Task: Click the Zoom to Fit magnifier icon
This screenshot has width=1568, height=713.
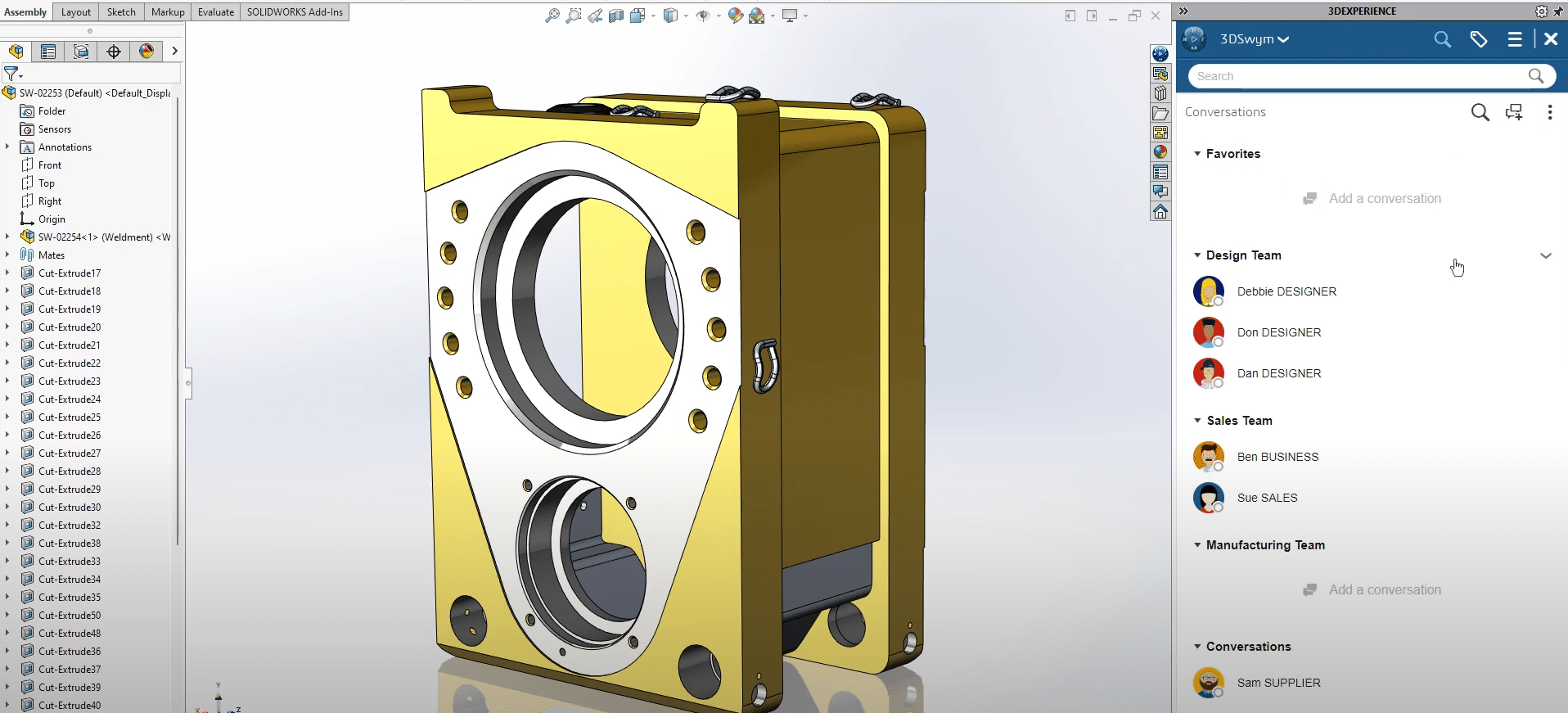Action: (x=552, y=16)
